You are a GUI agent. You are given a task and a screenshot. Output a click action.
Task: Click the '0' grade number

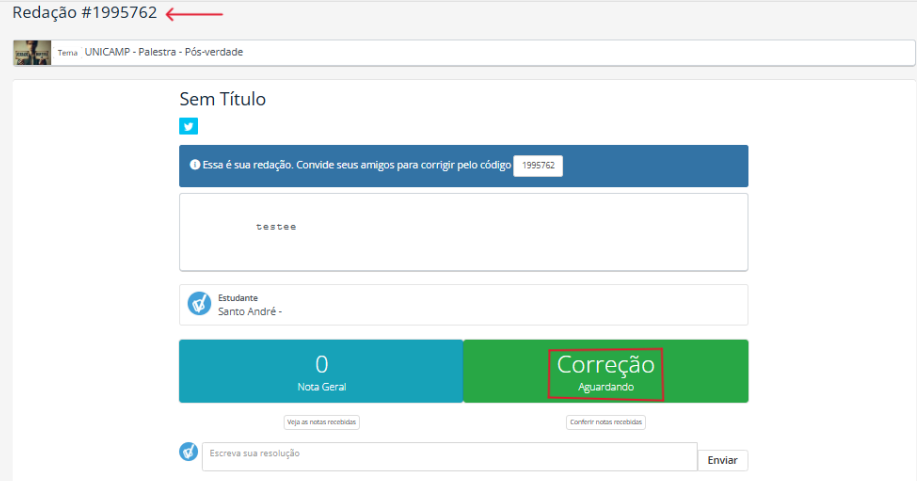tap(322, 365)
